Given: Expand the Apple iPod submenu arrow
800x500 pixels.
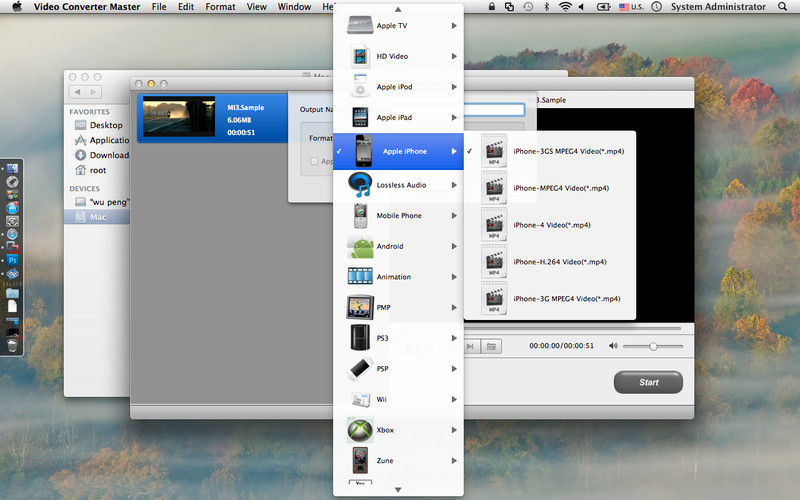Looking at the screenshot, I should [454, 87].
